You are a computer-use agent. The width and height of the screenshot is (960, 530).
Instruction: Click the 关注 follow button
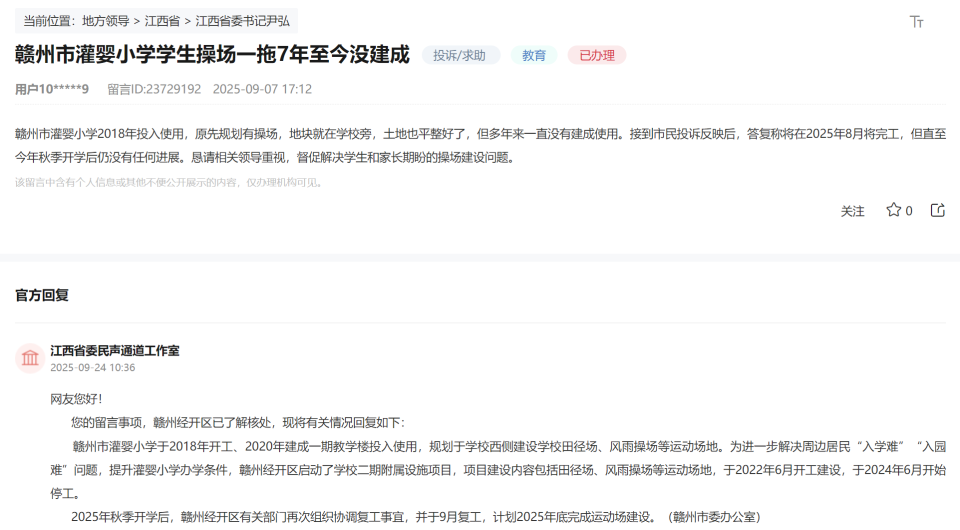pyautogui.click(x=852, y=211)
